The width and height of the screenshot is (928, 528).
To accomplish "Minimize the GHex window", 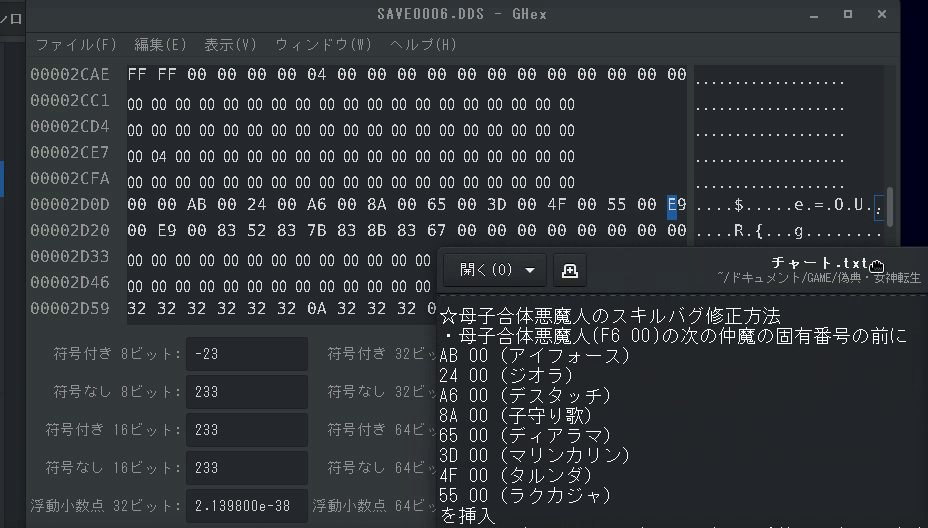I will [x=814, y=14].
